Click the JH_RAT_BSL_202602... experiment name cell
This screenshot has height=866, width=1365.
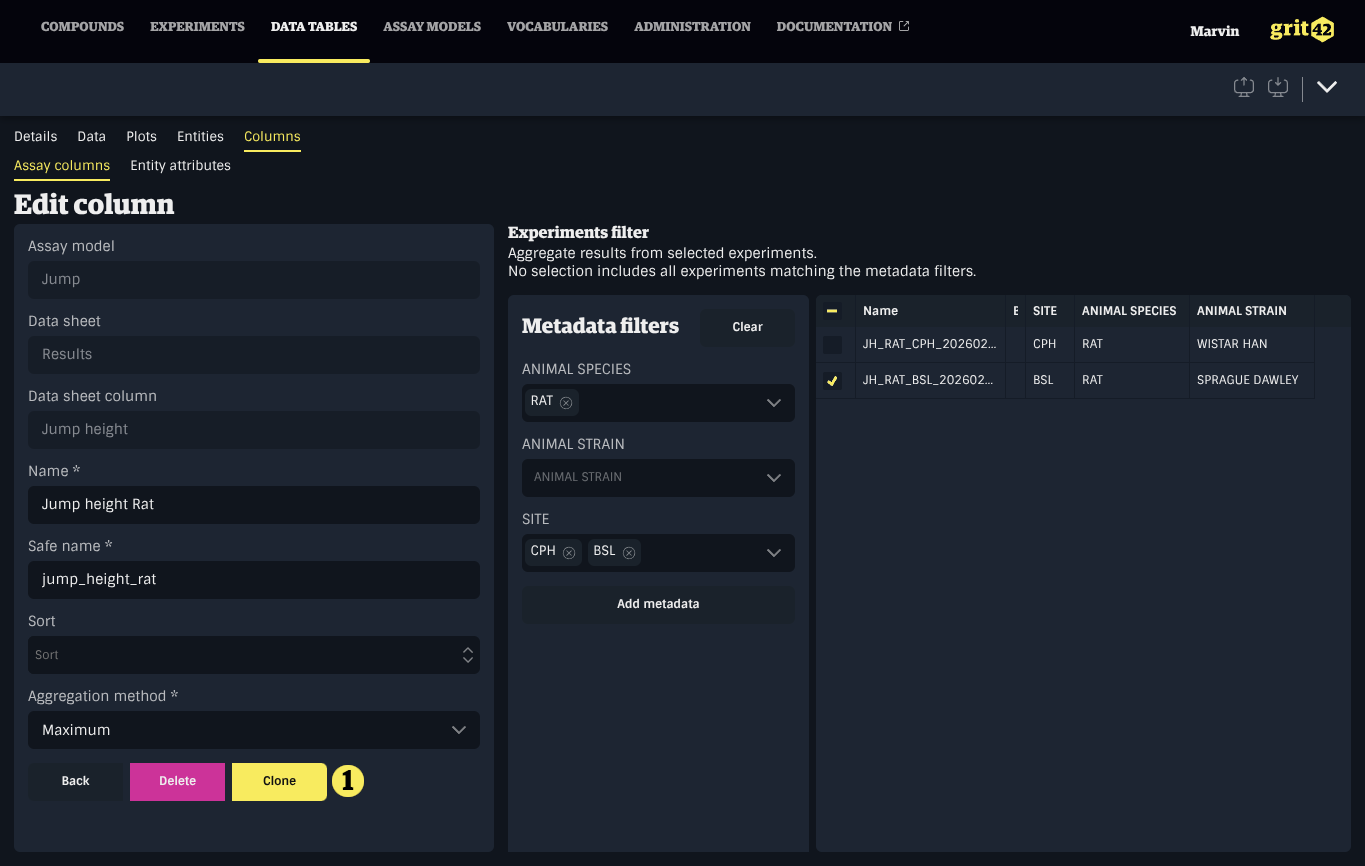click(x=930, y=380)
